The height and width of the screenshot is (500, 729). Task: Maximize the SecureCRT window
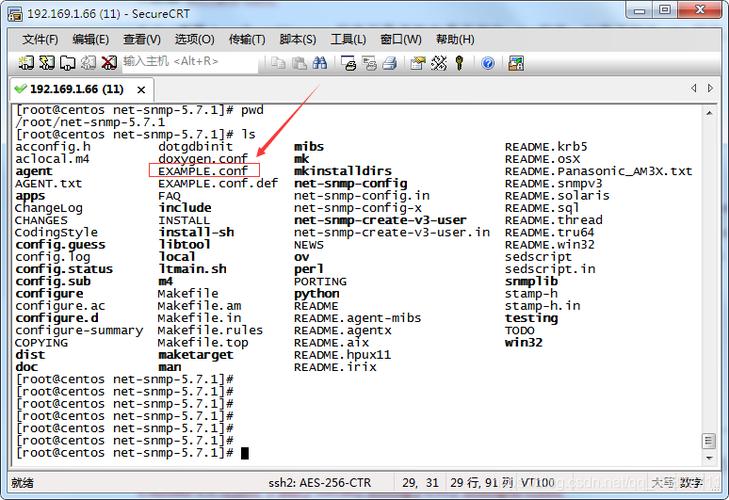(665, 10)
